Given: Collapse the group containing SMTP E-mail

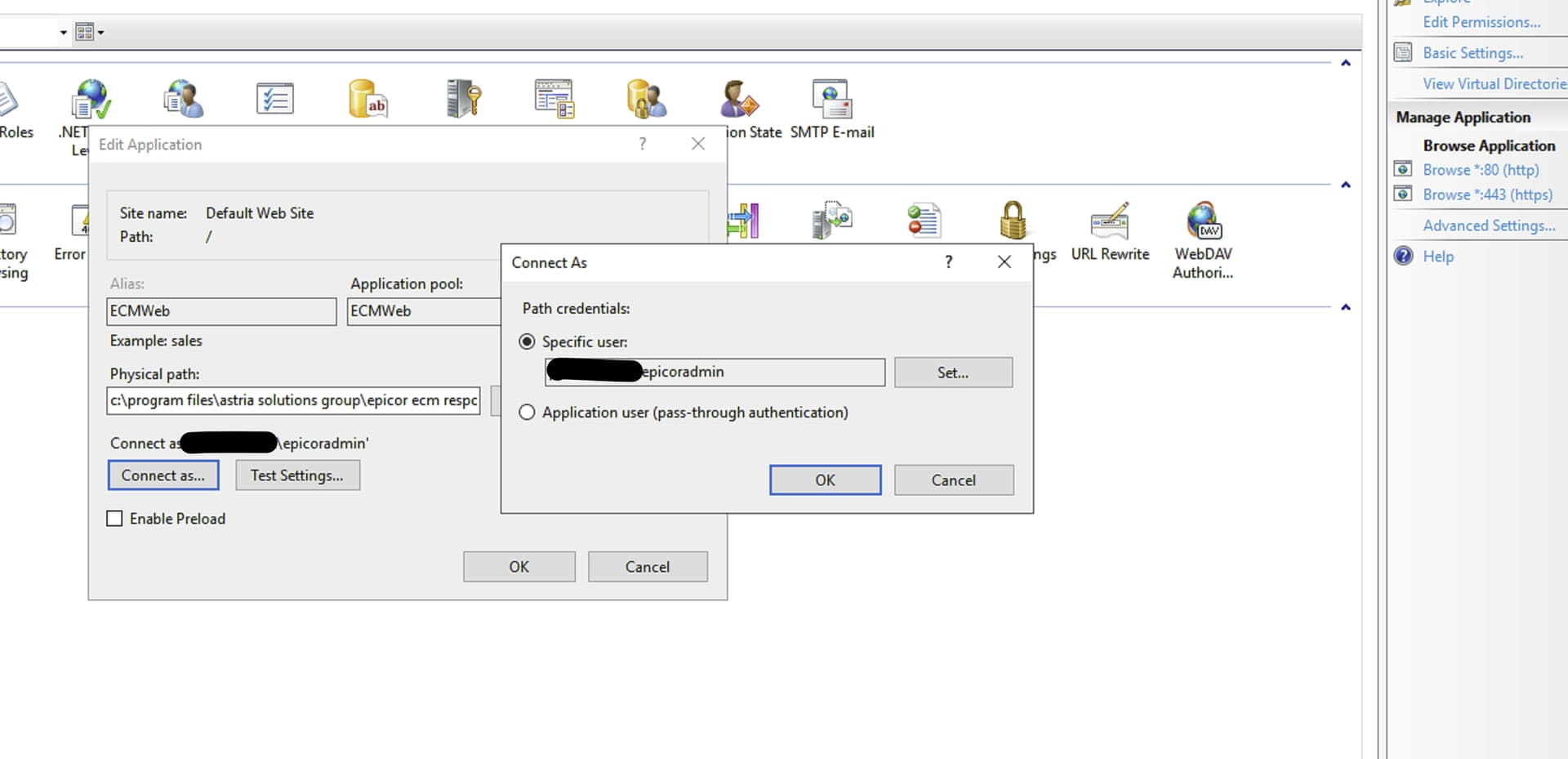Looking at the screenshot, I should [x=1346, y=63].
